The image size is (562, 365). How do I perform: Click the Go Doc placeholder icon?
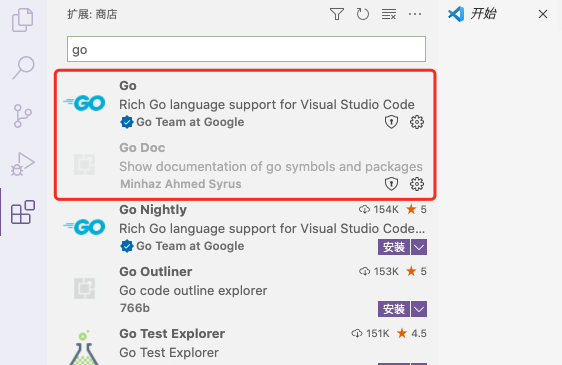(84, 164)
